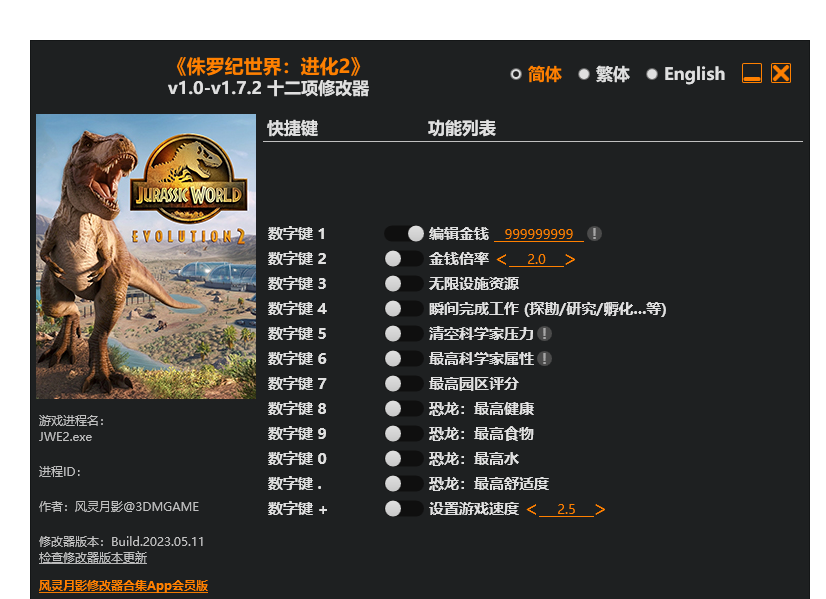Increase game speed with right arrow
Viewport: 826px width, 599px height.
click(x=600, y=509)
